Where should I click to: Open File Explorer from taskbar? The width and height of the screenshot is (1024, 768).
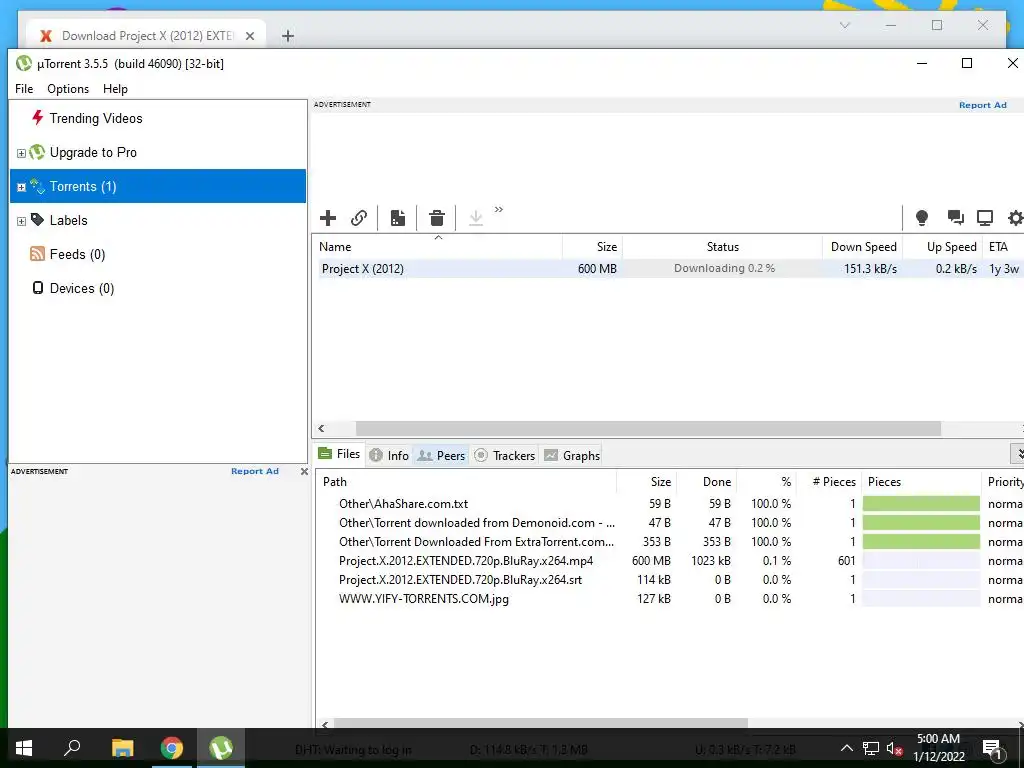(122, 748)
